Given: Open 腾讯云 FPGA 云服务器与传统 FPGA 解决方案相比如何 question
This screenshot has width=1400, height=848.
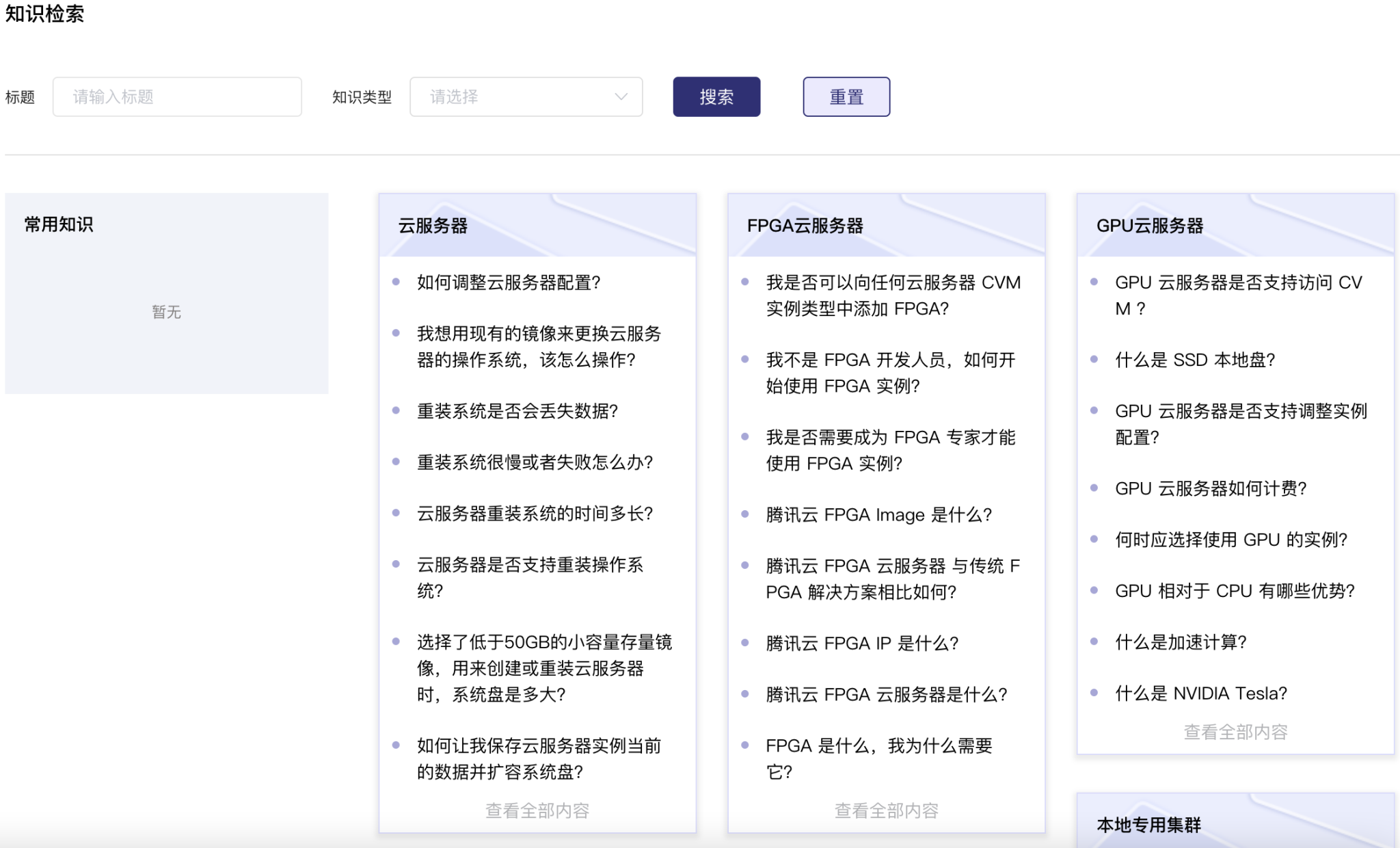Looking at the screenshot, I should tap(893, 579).
